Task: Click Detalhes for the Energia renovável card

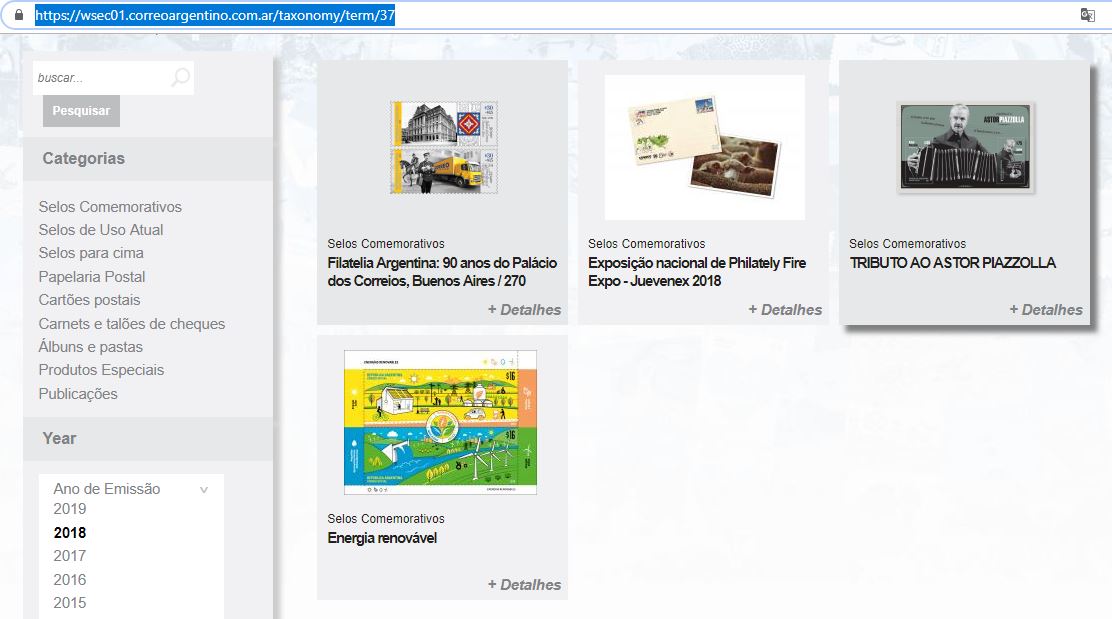Action: (x=524, y=585)
